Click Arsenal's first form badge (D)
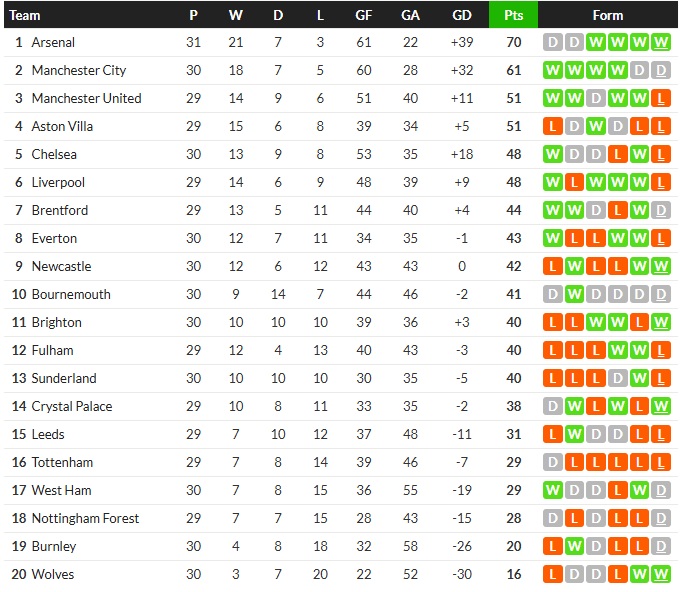The image size is (682, 592). 552,42
